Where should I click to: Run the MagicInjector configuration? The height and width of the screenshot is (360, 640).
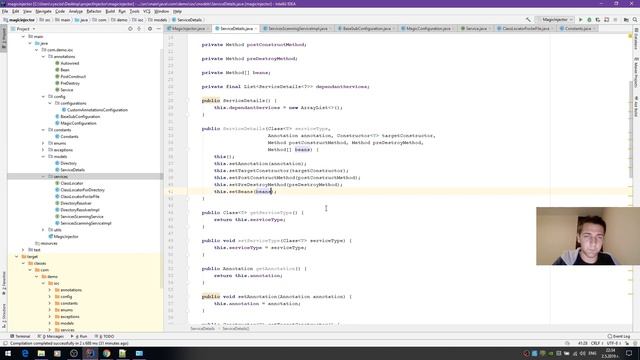581,20
